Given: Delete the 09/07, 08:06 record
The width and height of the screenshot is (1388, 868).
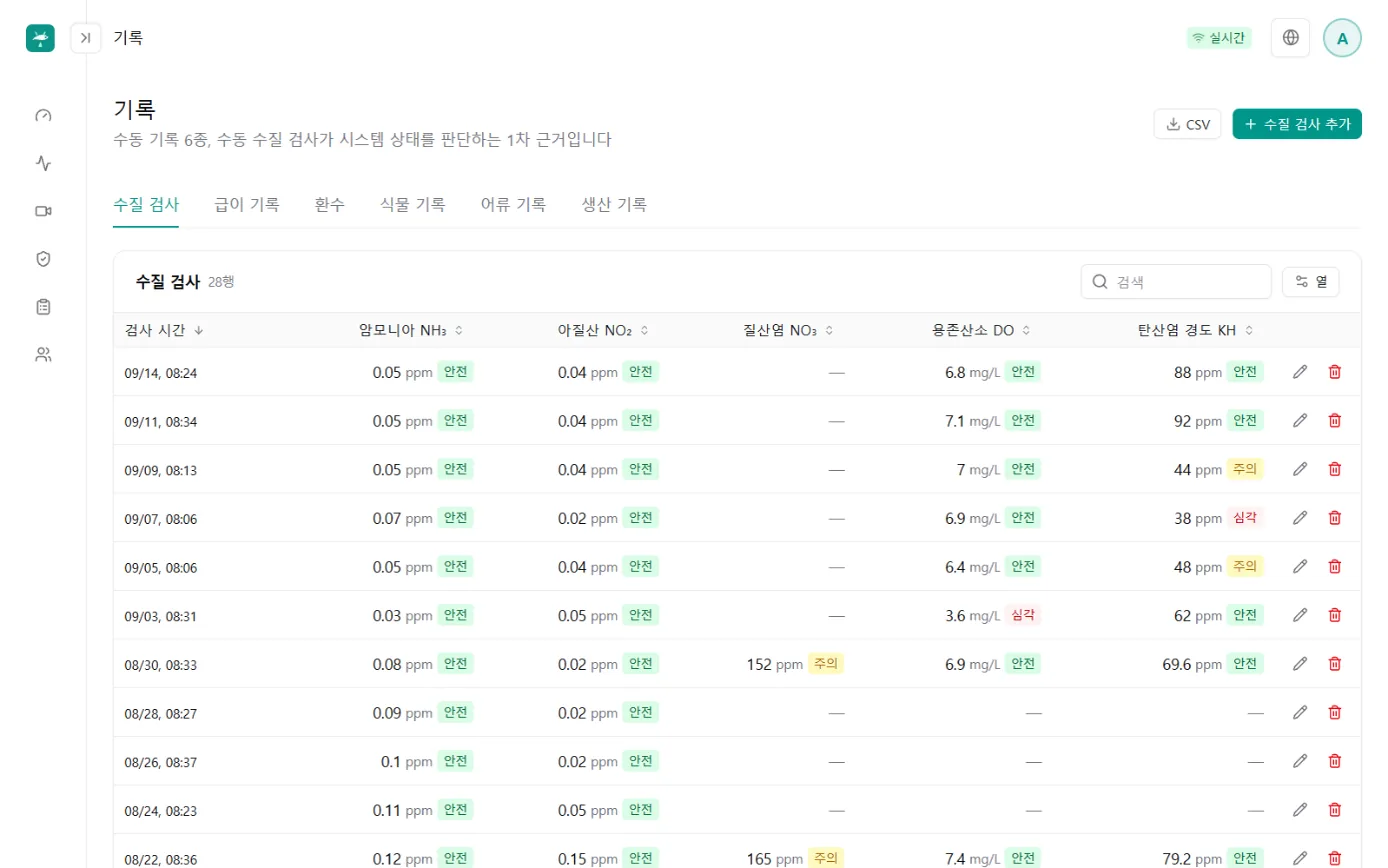Looking at the screenshot, I should pos(1334,518).
